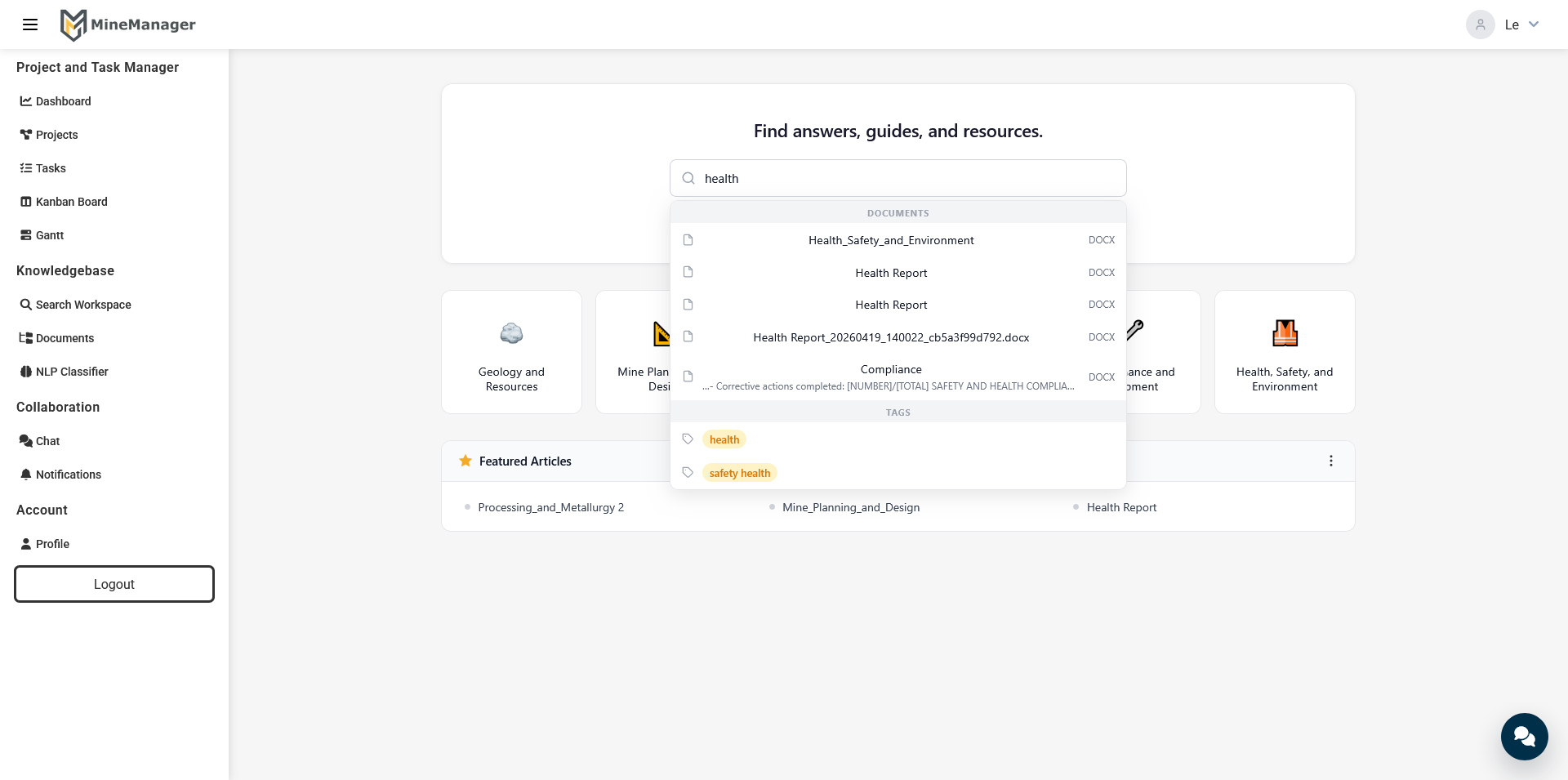Click the user avatar icon
This screenshot has width=1568, height=780.
pos(1480,25)
